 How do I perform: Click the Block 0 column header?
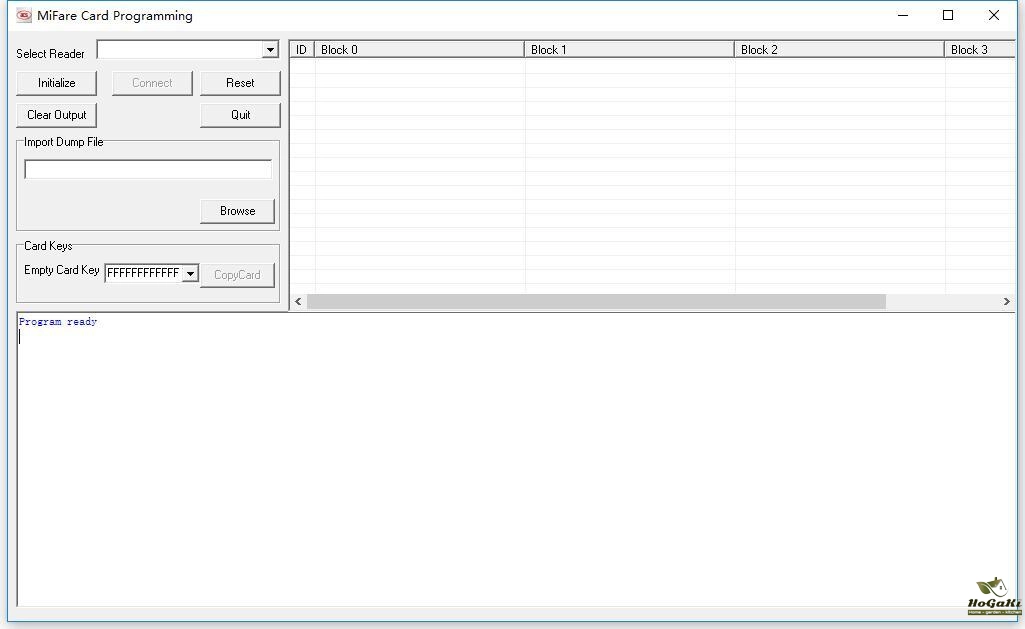[x=419, y=50]
